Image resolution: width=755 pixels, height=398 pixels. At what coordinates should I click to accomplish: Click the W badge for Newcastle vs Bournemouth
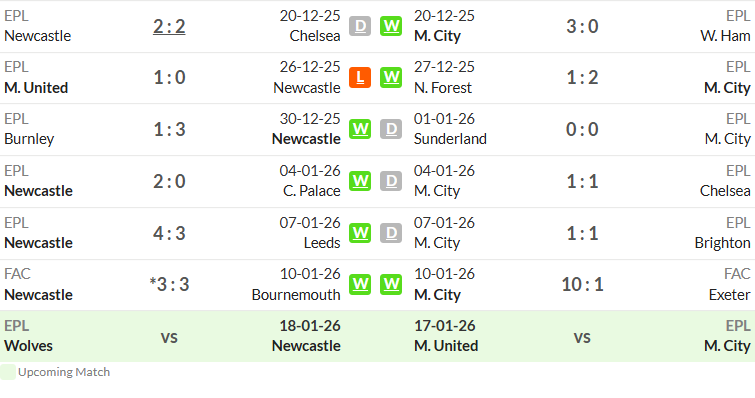(x=360, y=284)
